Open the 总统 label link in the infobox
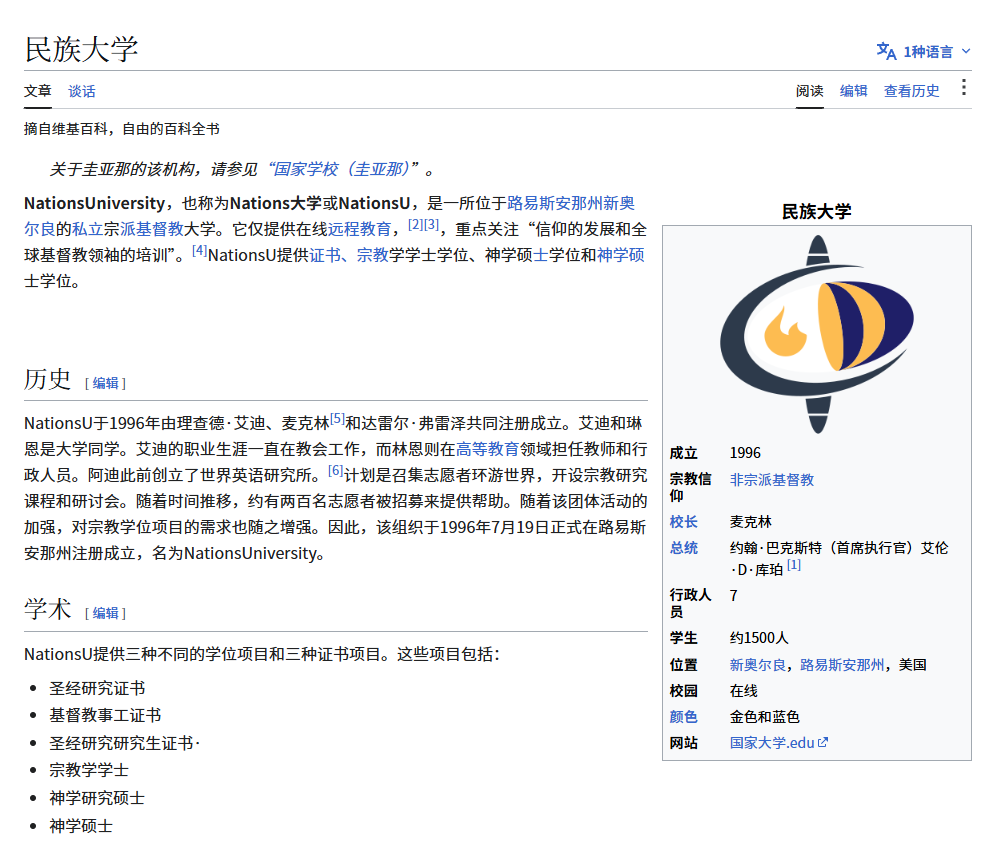Image resolution: width=991 pixels, height=845 pixels. [684, 548]
